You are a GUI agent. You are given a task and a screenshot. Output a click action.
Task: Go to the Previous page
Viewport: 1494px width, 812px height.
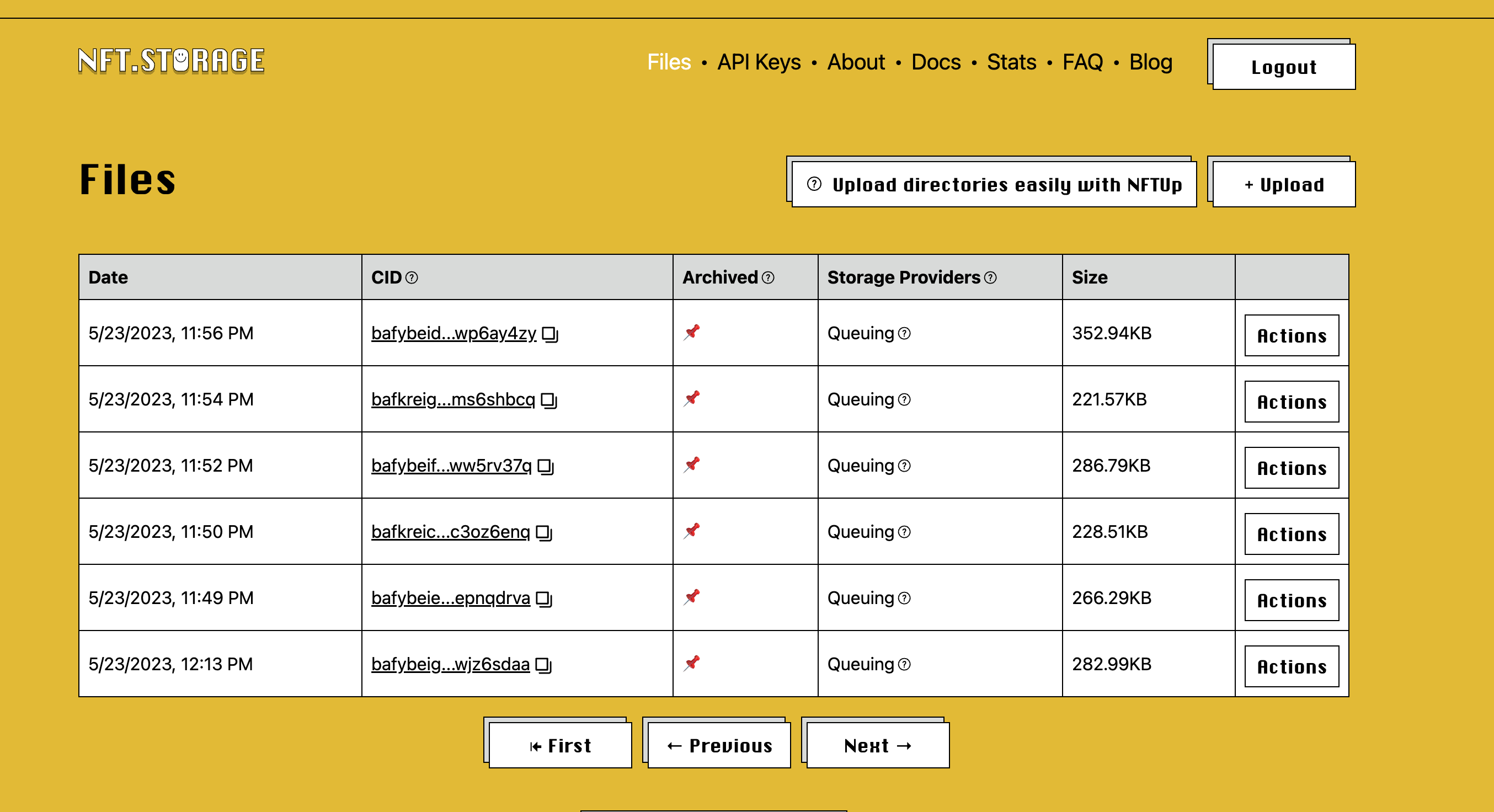[719, 745]
